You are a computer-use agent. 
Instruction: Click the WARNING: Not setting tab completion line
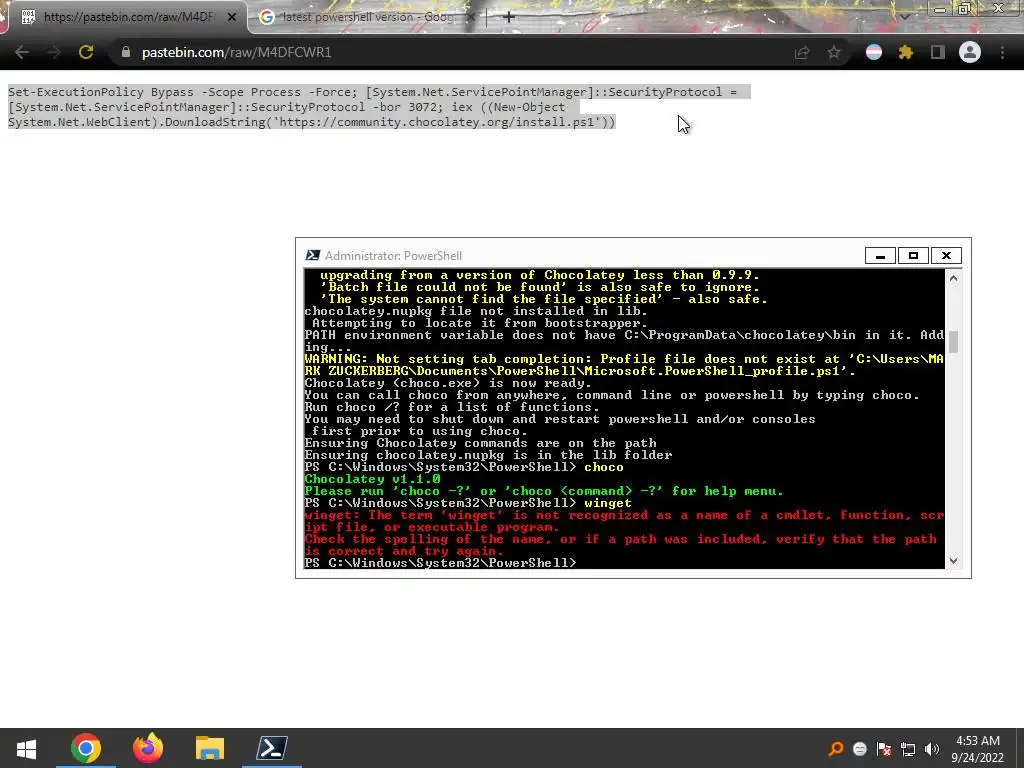pyautogui.click(x=624, y=364)
